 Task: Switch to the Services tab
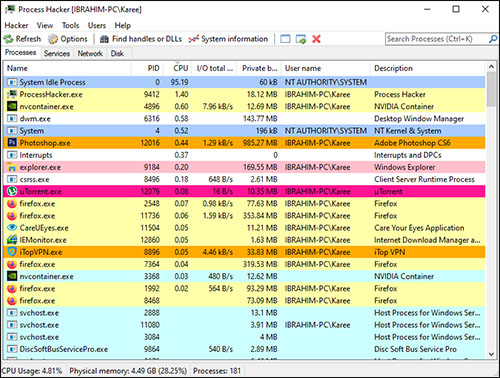tap(57, 53)
